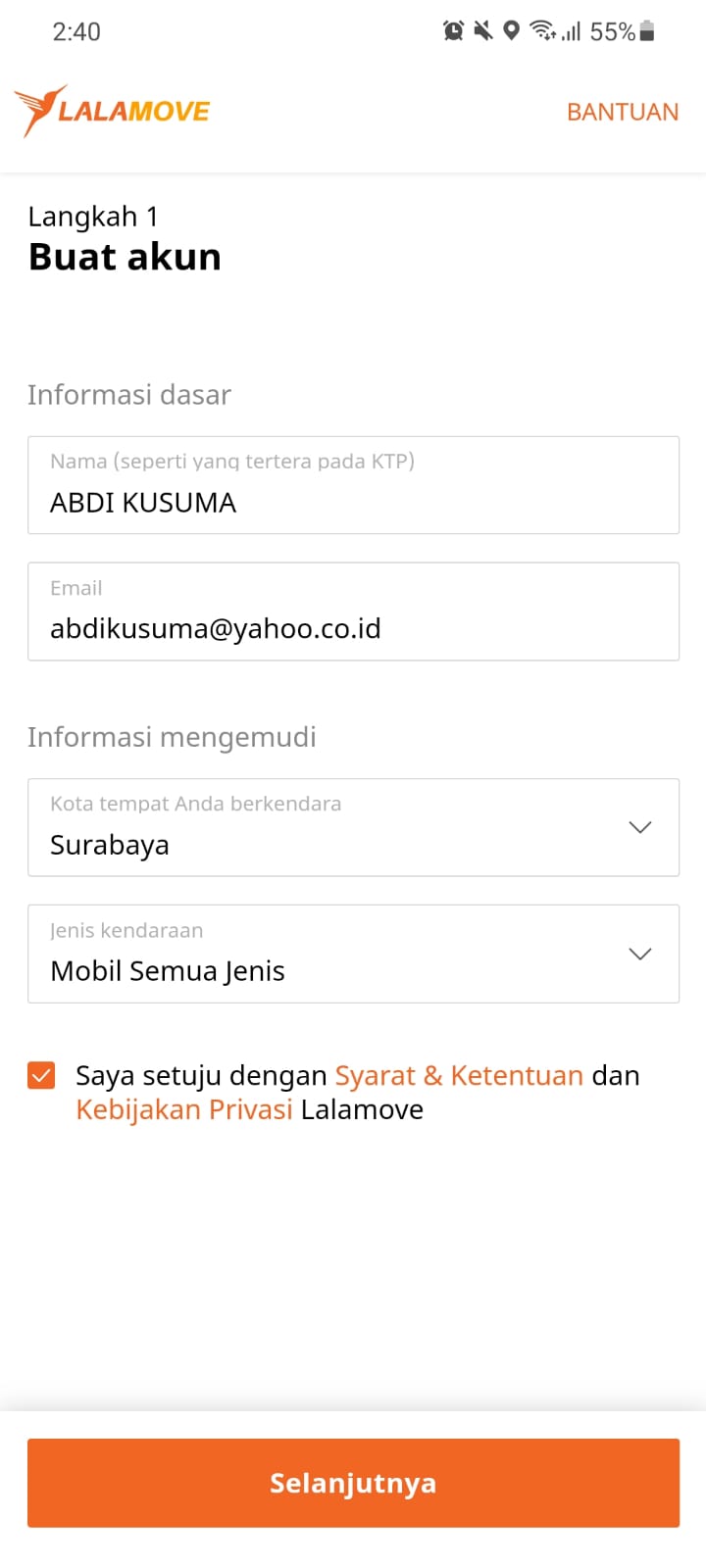Expand the Jenis kendaraan dropdown chevron
Viewport: 706px width, 1568px height.
[x=640, y=954]
